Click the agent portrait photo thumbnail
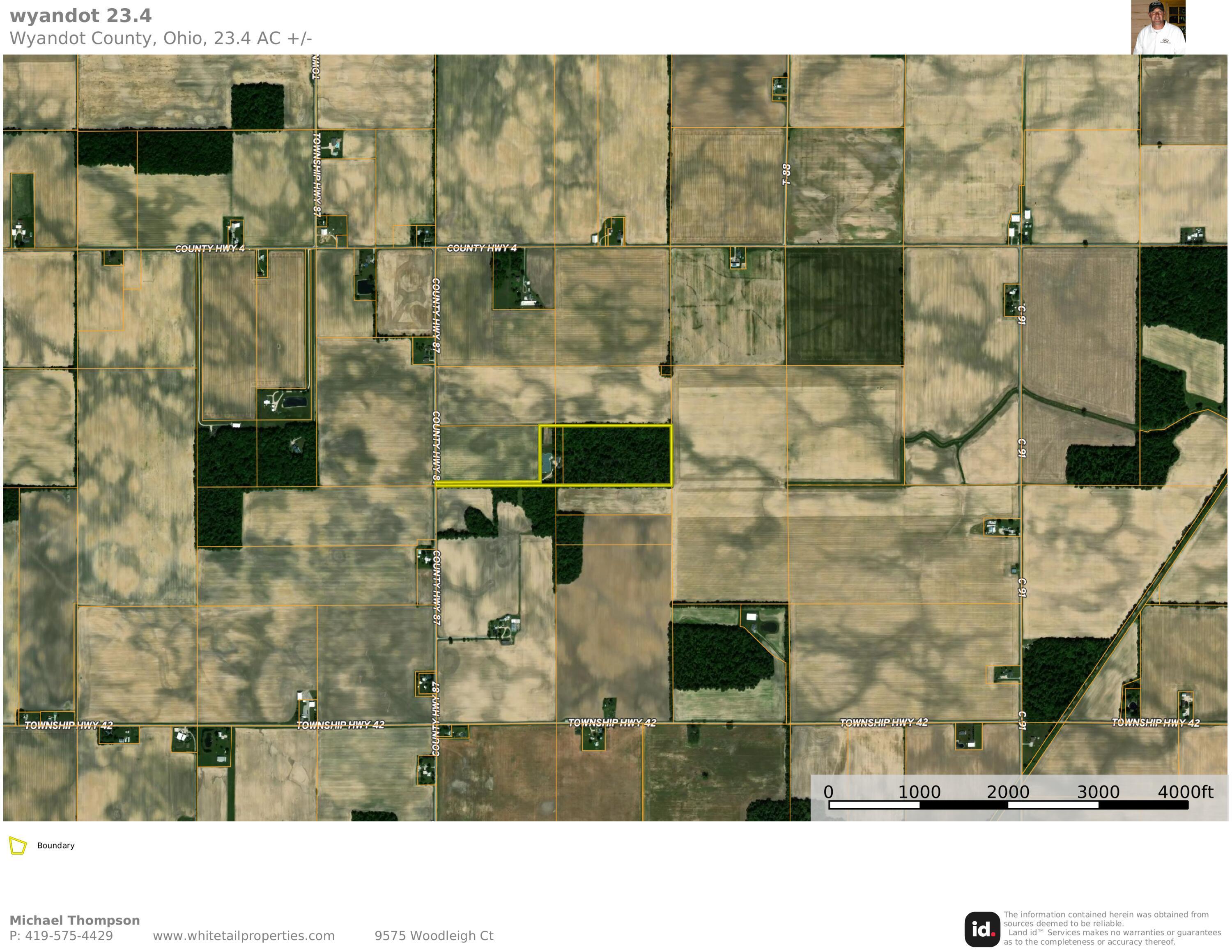 1158,27
